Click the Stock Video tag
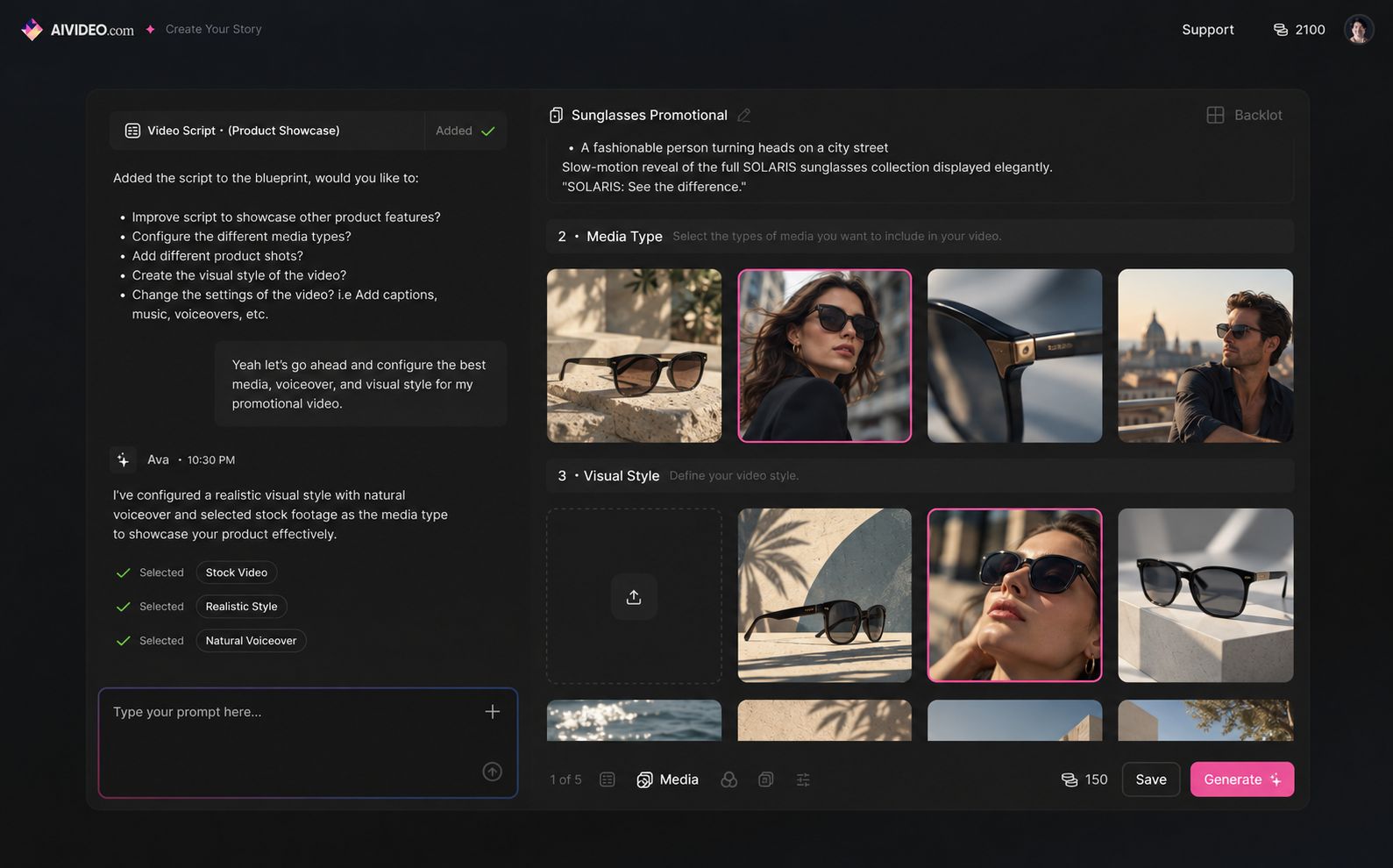 point(237,573)
